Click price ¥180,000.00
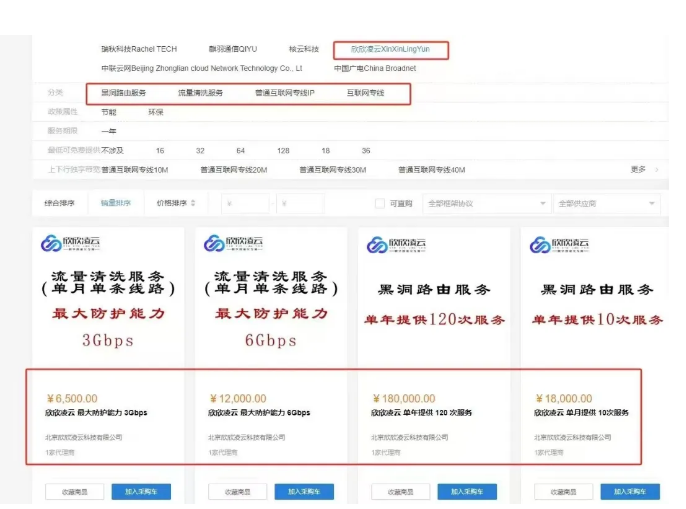 pos(404,399)
